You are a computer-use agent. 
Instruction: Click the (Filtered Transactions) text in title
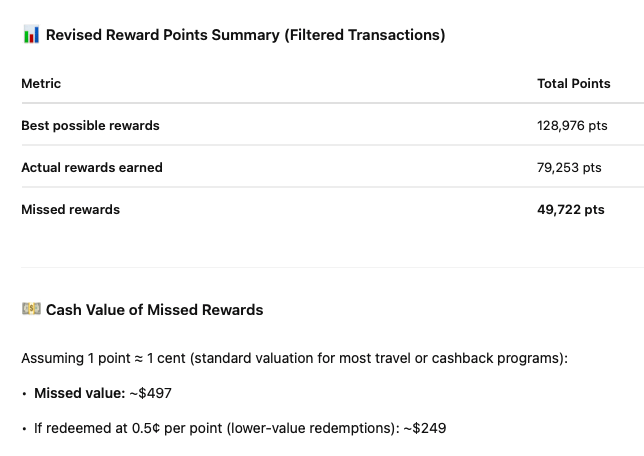[364, 35]
